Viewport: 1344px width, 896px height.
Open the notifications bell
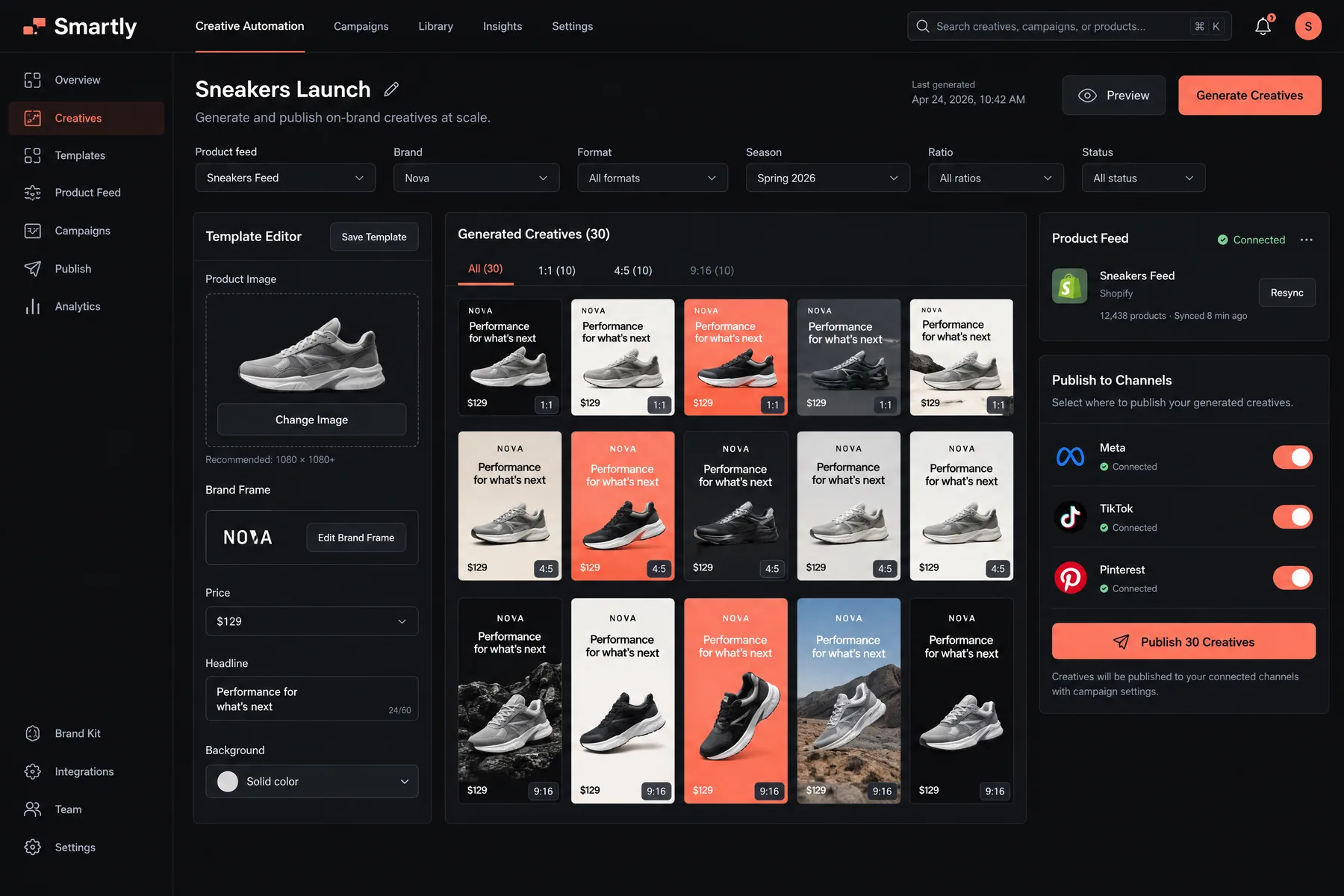coord(1263,26)
